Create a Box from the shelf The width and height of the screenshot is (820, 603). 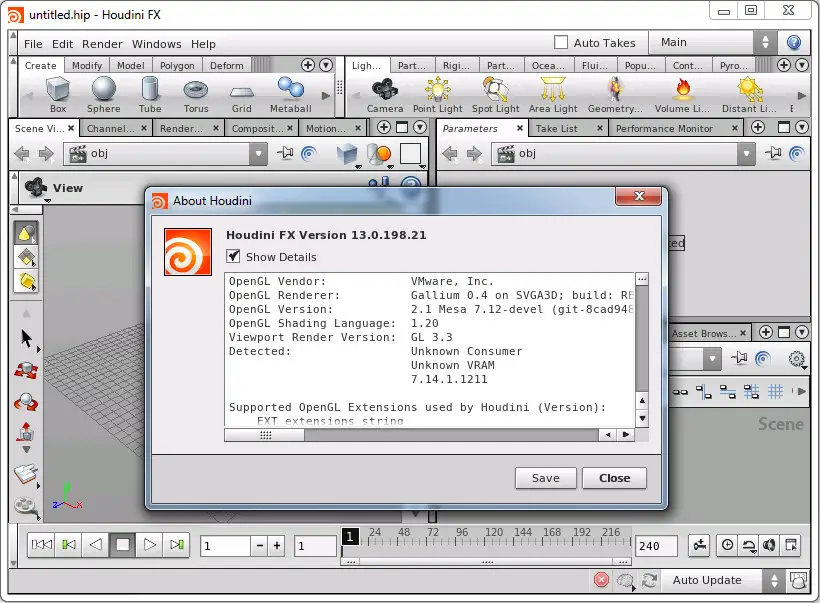[58, 95]
